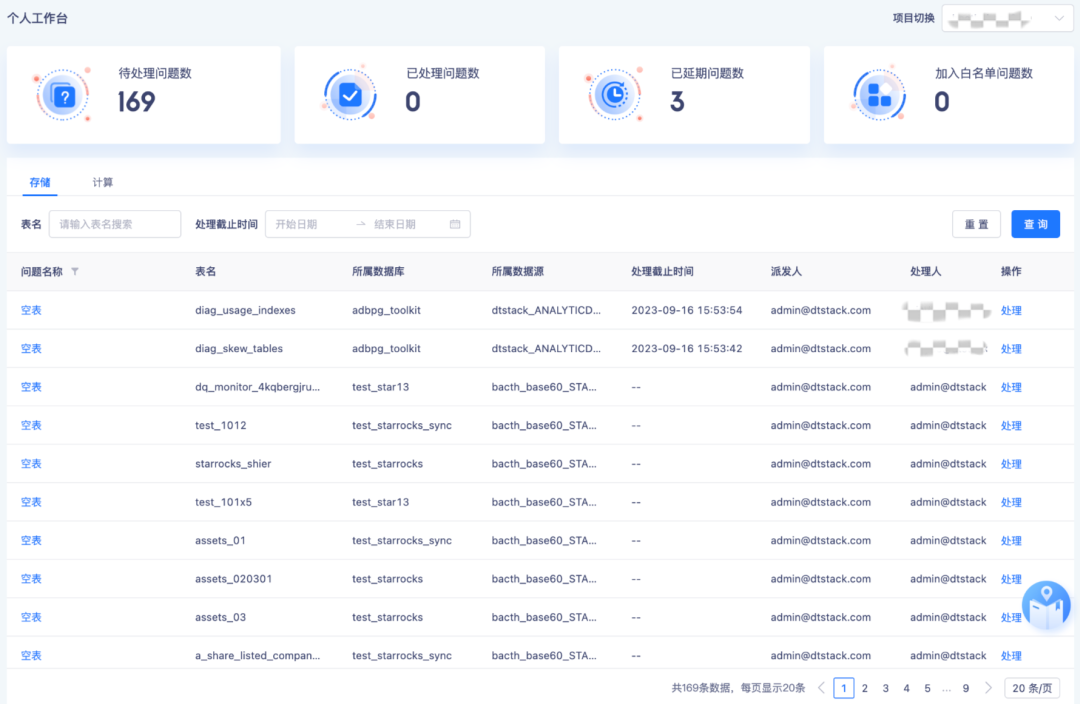
Task: Click the whitelist issues grid icon
Action: click(879, 95)
